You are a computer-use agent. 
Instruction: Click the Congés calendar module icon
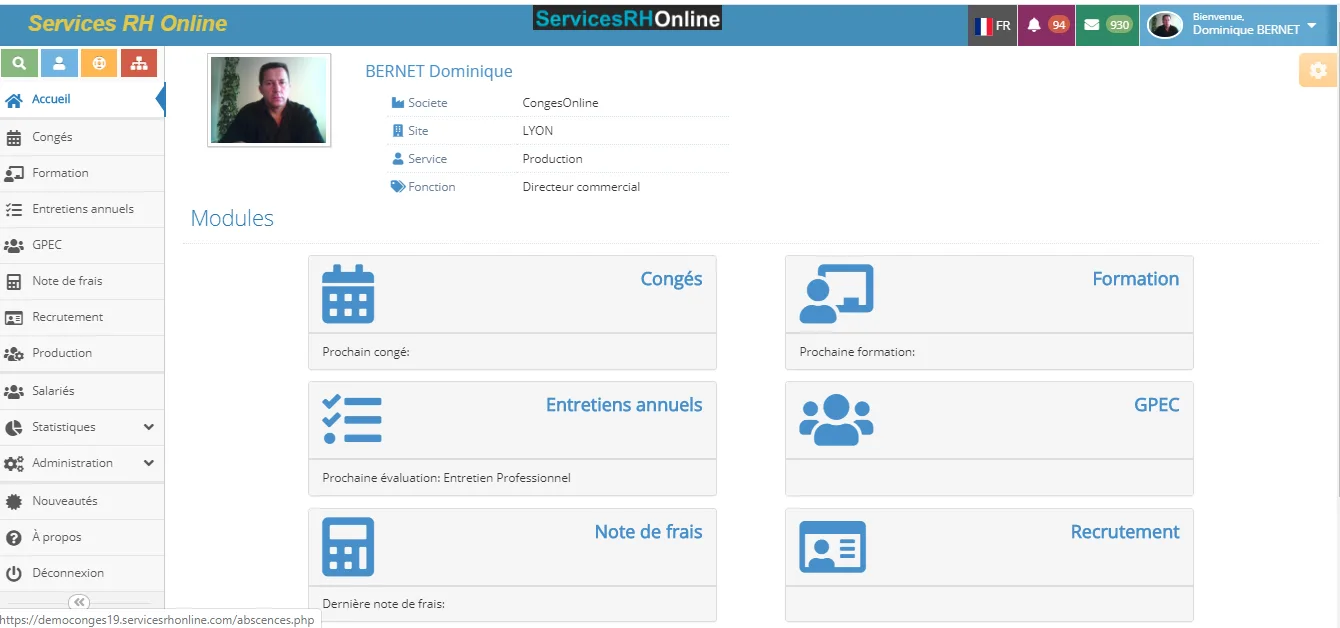(x=348, y=294)
